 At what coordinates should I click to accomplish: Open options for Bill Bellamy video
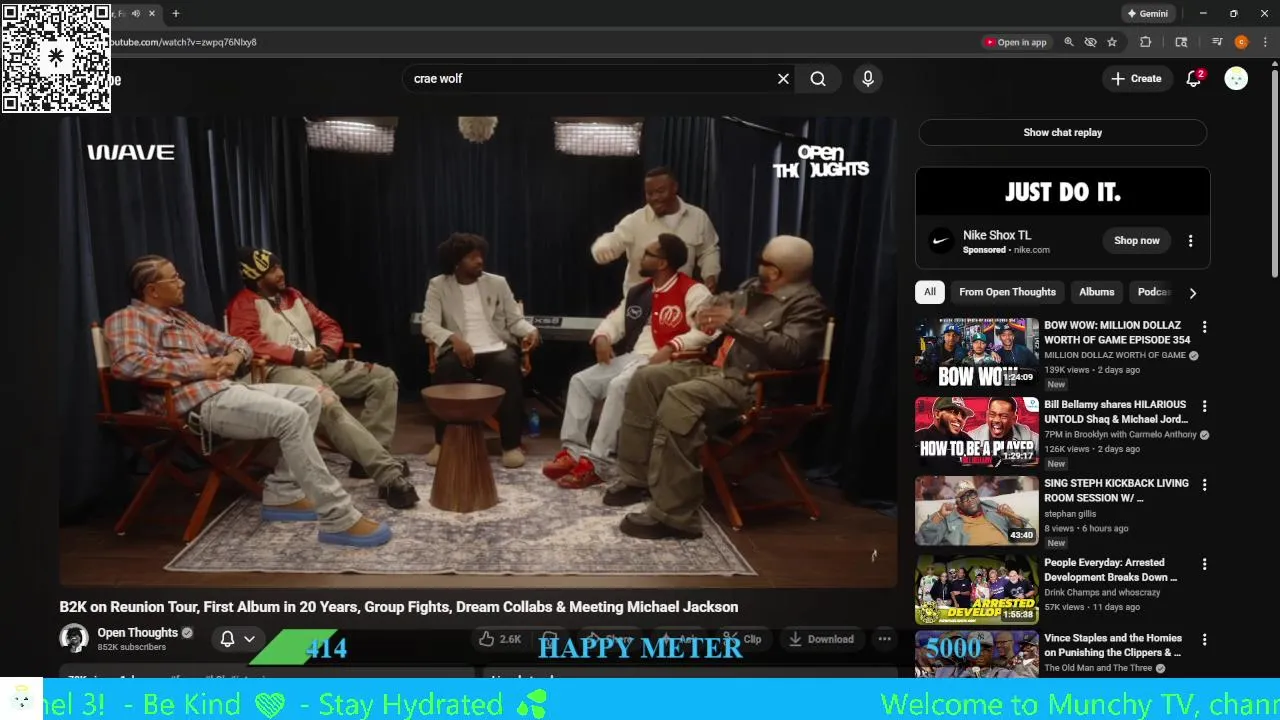tap(1204, 406)
